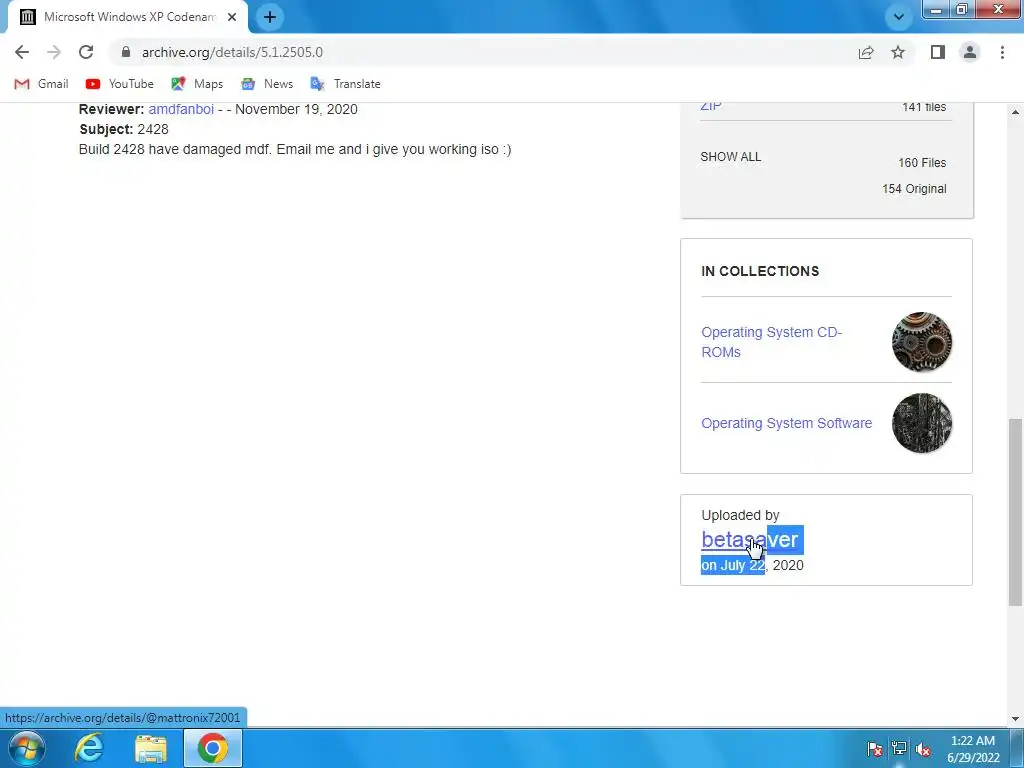
Task: Open YouTube bookmark
Action: coord(120,84)
